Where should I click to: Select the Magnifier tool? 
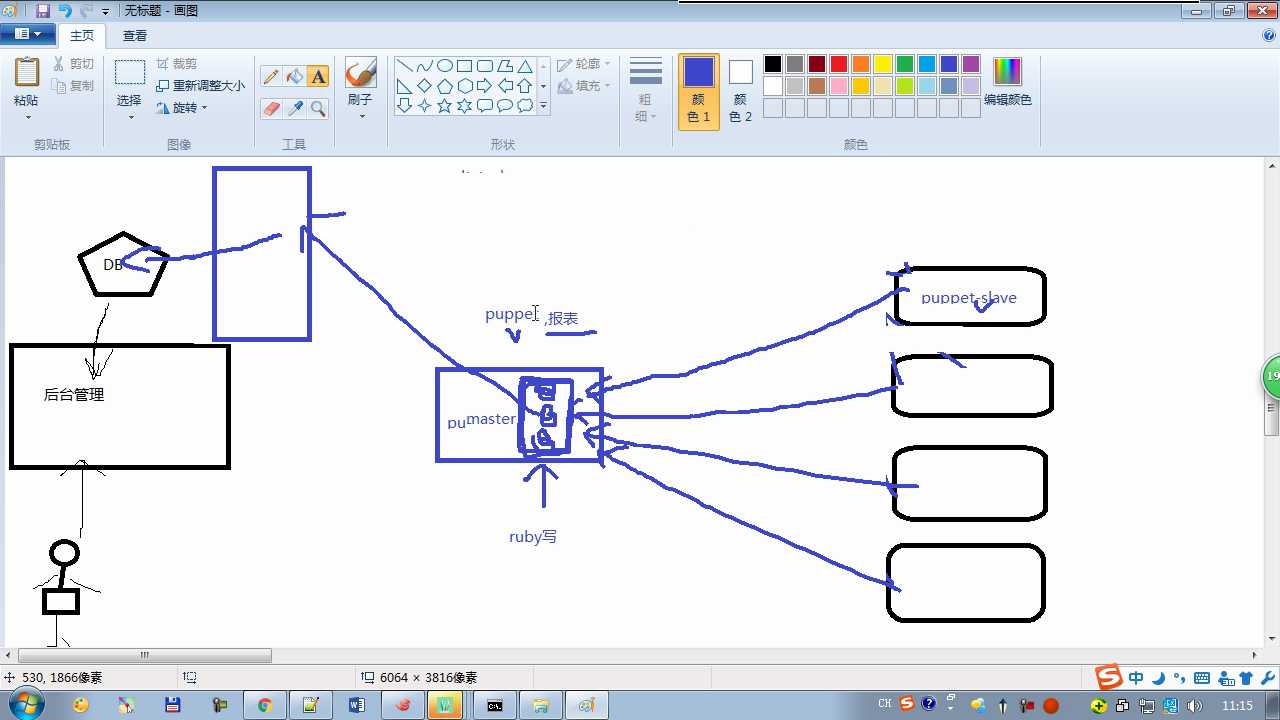tap(318, 108)
